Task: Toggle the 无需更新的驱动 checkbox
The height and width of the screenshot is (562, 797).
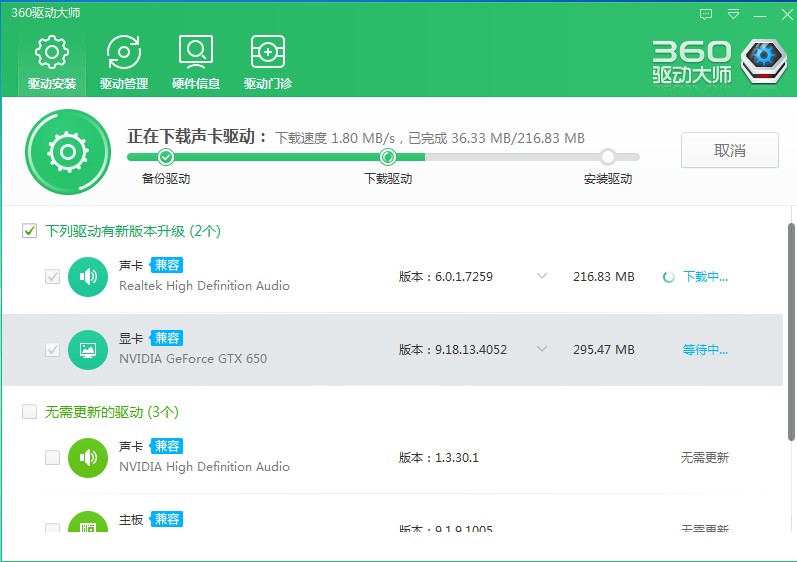Action: pyautogui.click(x=29, y=412)
